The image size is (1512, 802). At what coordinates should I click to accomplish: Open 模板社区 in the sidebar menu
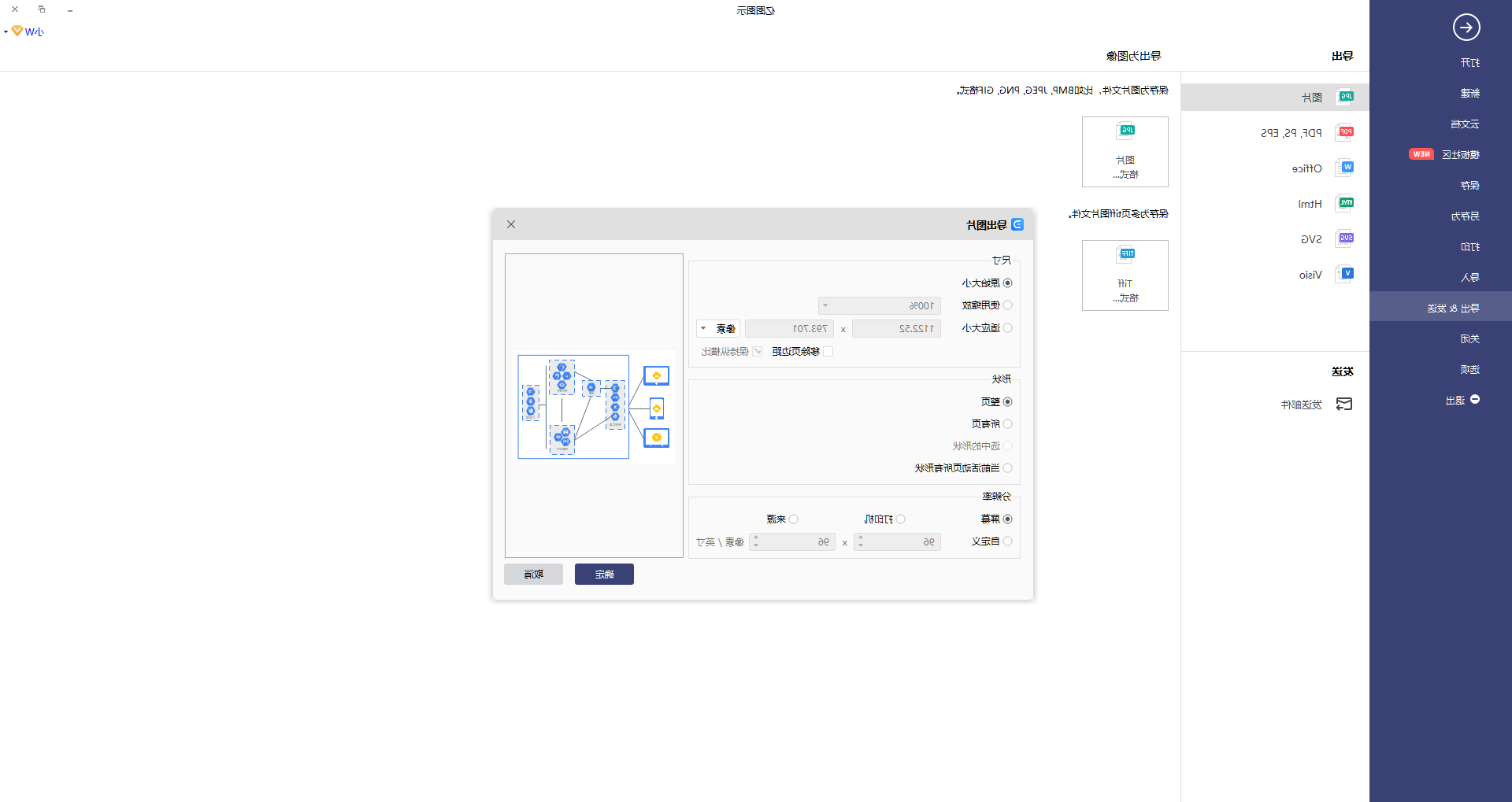click(1460, 155)
